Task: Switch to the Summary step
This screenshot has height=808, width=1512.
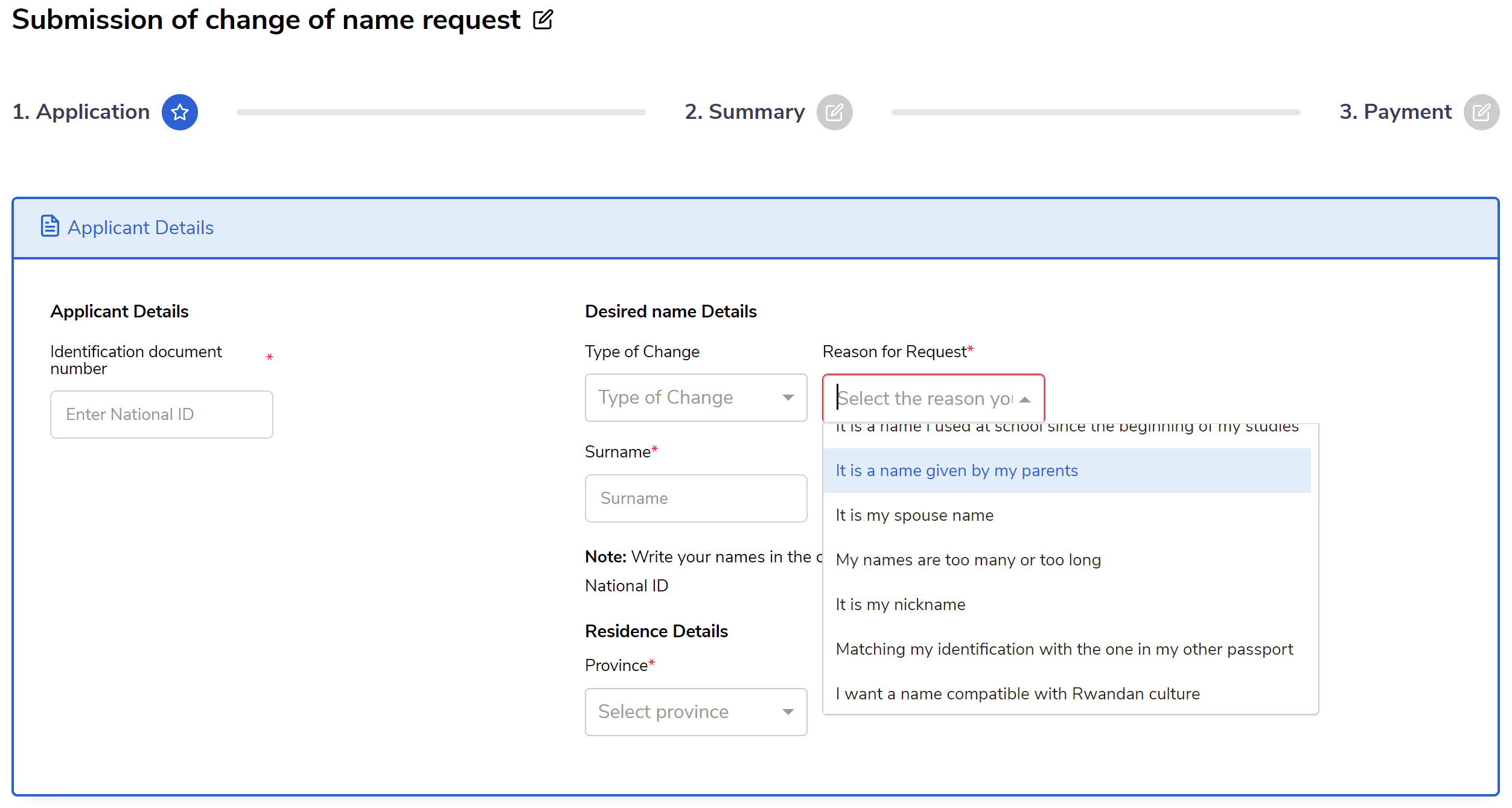Action: (x=745, y=112)
